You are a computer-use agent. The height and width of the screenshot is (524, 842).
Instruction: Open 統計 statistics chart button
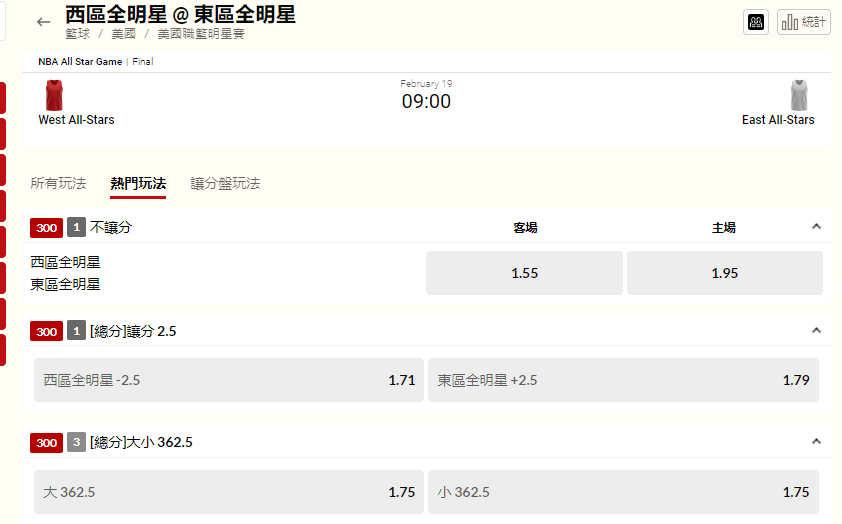803,22
